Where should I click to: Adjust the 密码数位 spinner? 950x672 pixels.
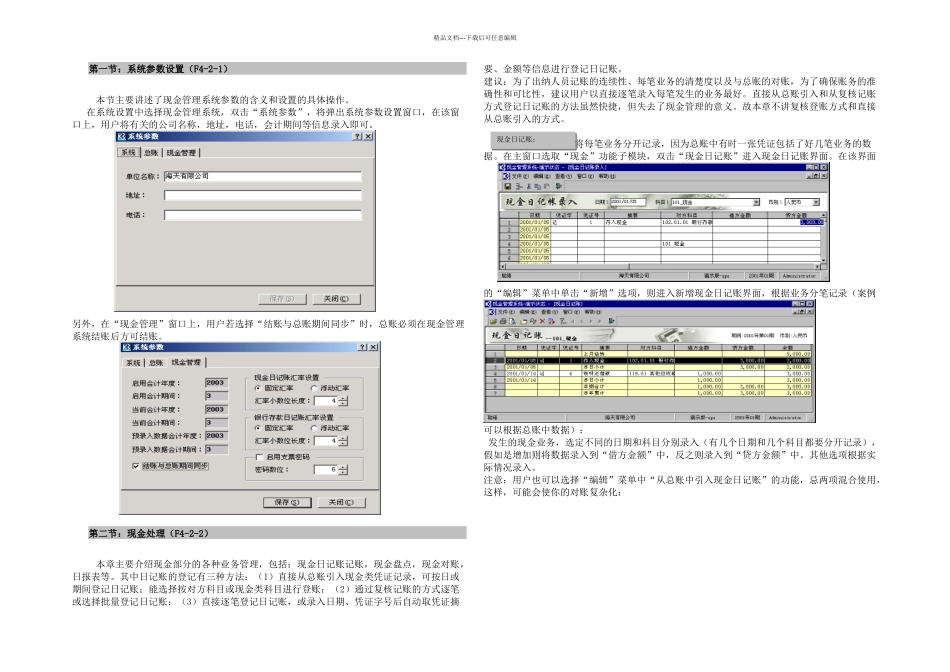pyautogui.click(x=344, y=470)
